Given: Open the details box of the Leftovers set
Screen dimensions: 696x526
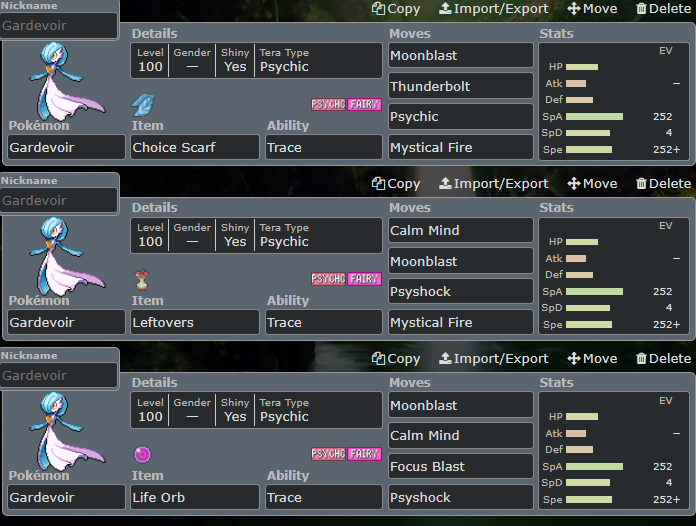Looking at the screenshot, I should [x=256, y=235].
